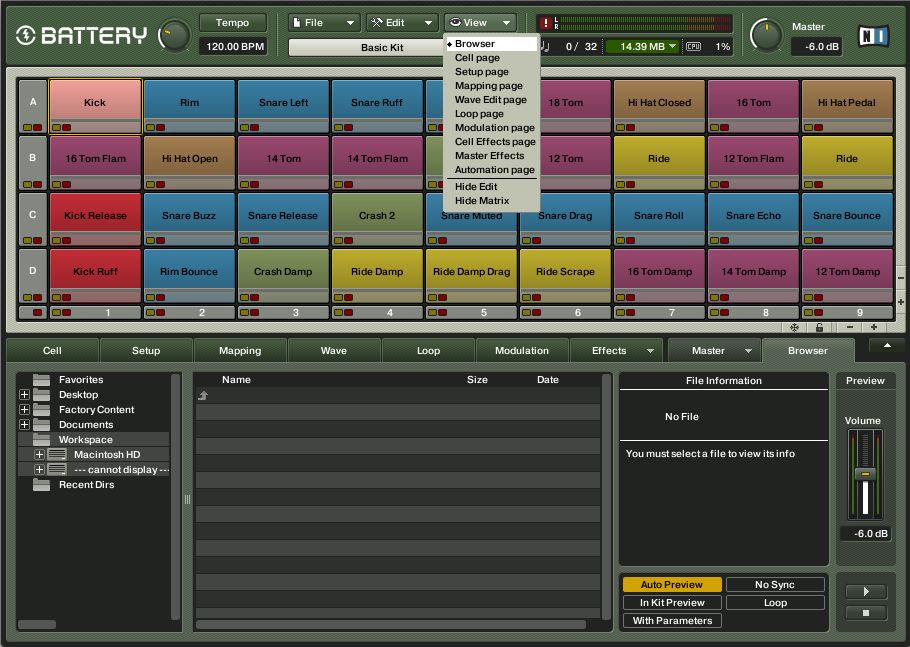Turn off Auto Preview
This screenshot has width=910, height=647.
pos(671,584)
